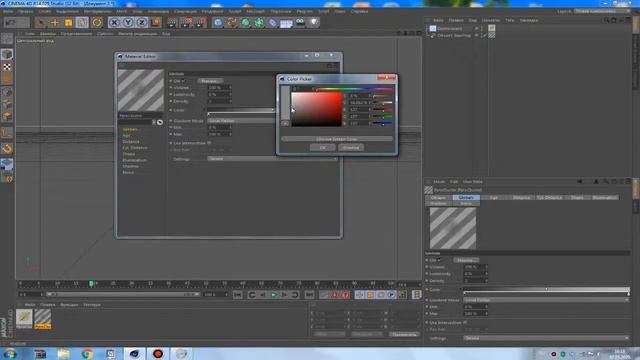
Task: Select Shadow channel in Material Editor list
Action: pos(131,166)
